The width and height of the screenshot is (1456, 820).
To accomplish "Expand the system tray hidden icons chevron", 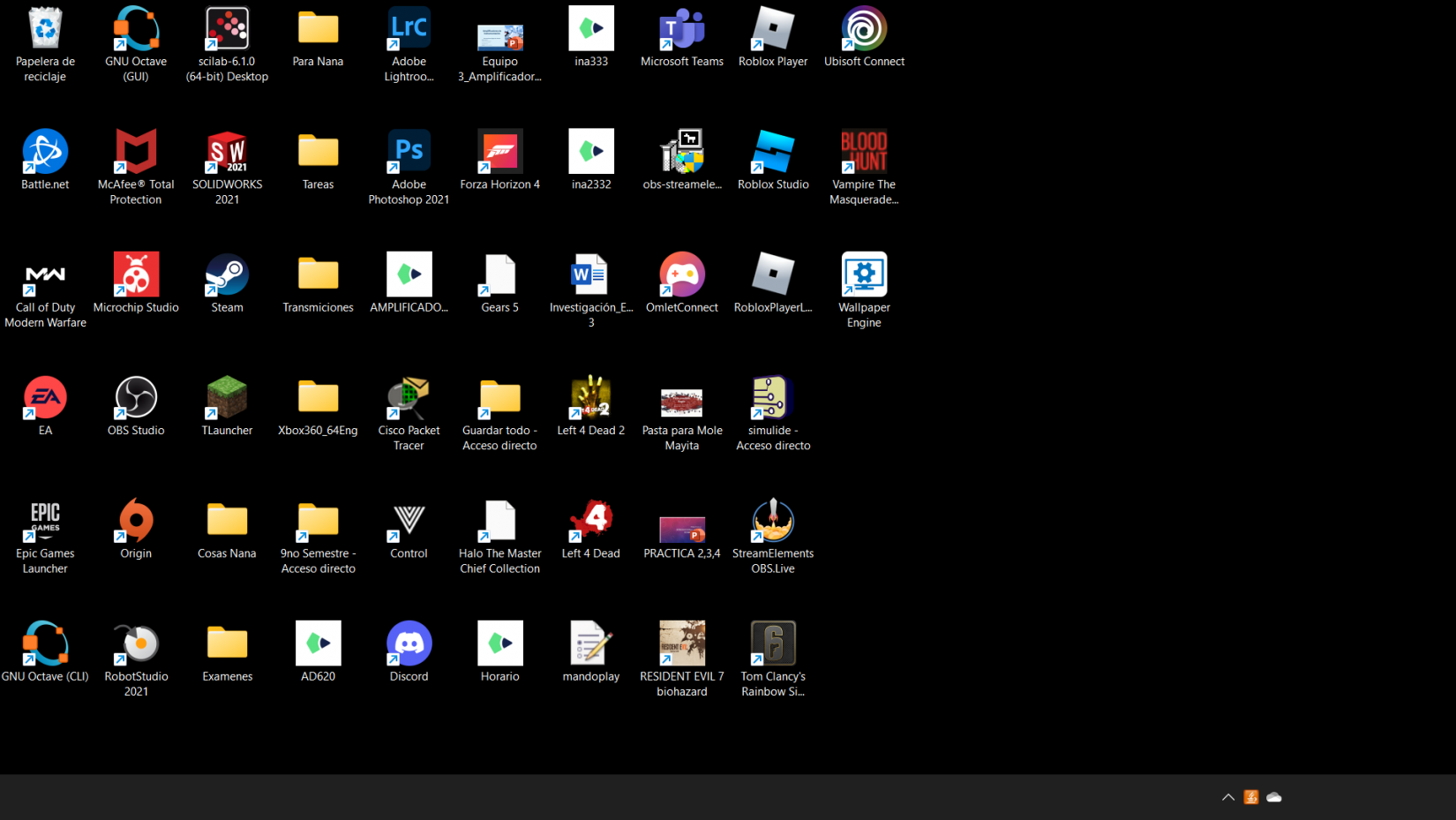I will click(x=1227, y=797).
